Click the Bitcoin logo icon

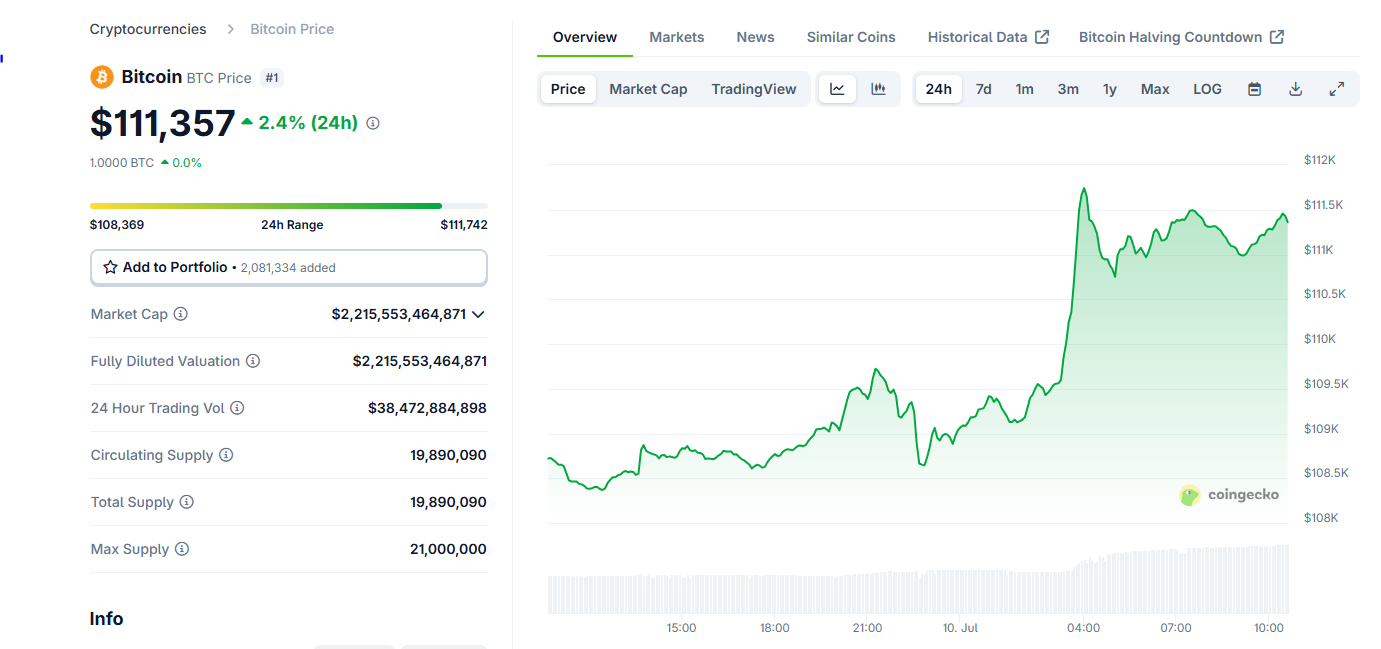pos(102,77)
